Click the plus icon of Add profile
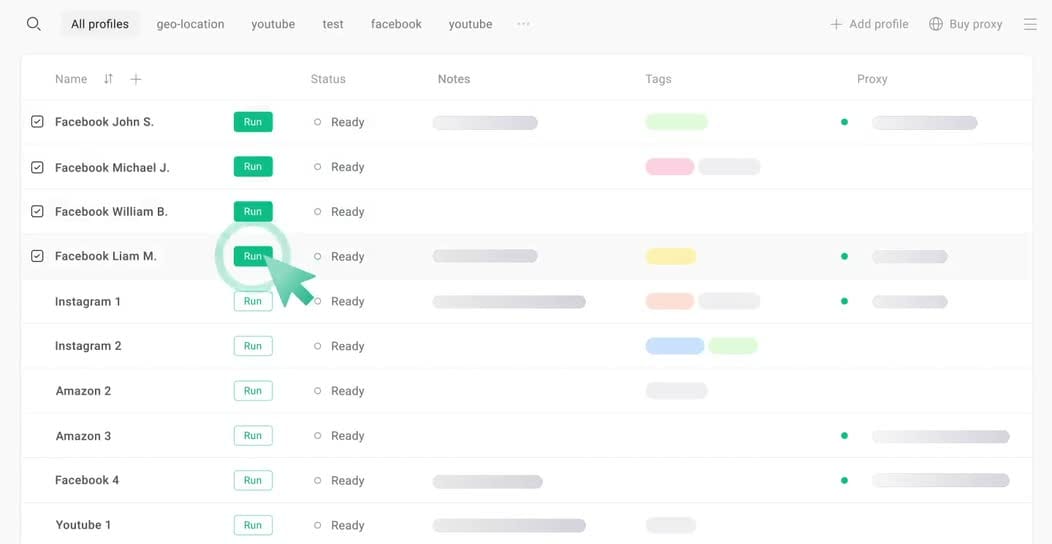Image resolution: width=1052 pixels, height=544 pixels. pos(836,24)
